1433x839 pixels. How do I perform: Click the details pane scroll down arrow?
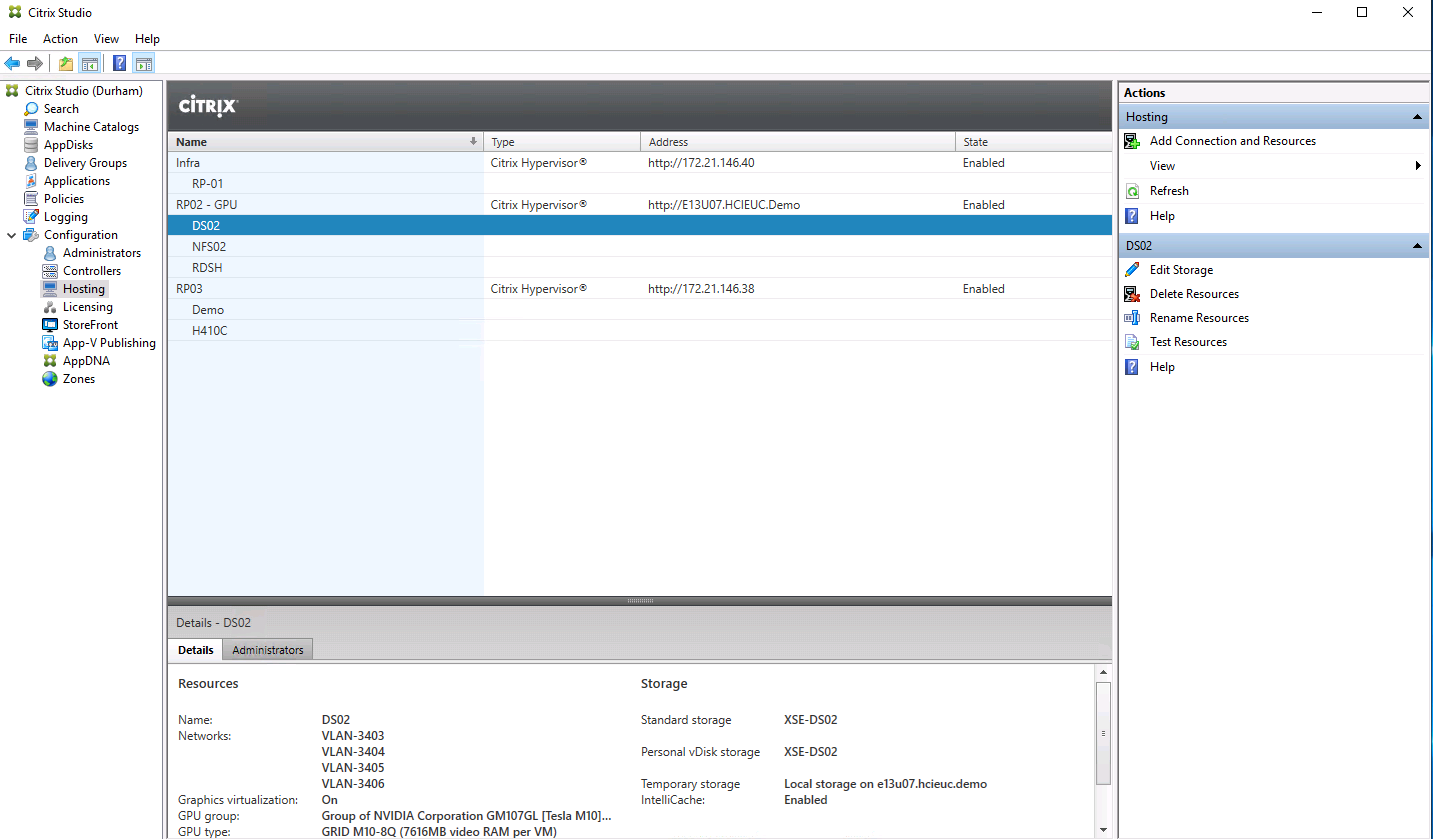click(x=1103, y=829)
